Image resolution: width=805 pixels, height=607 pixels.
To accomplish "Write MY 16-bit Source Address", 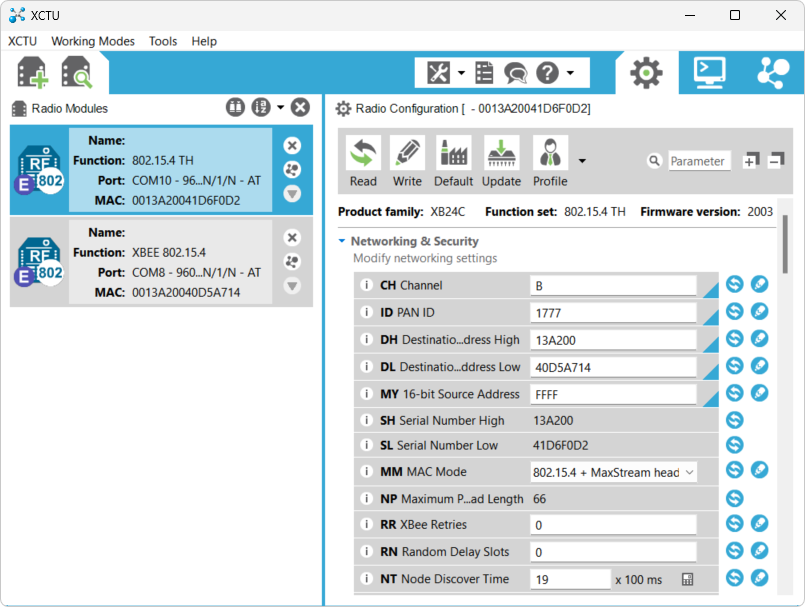I will click(759, 392).
